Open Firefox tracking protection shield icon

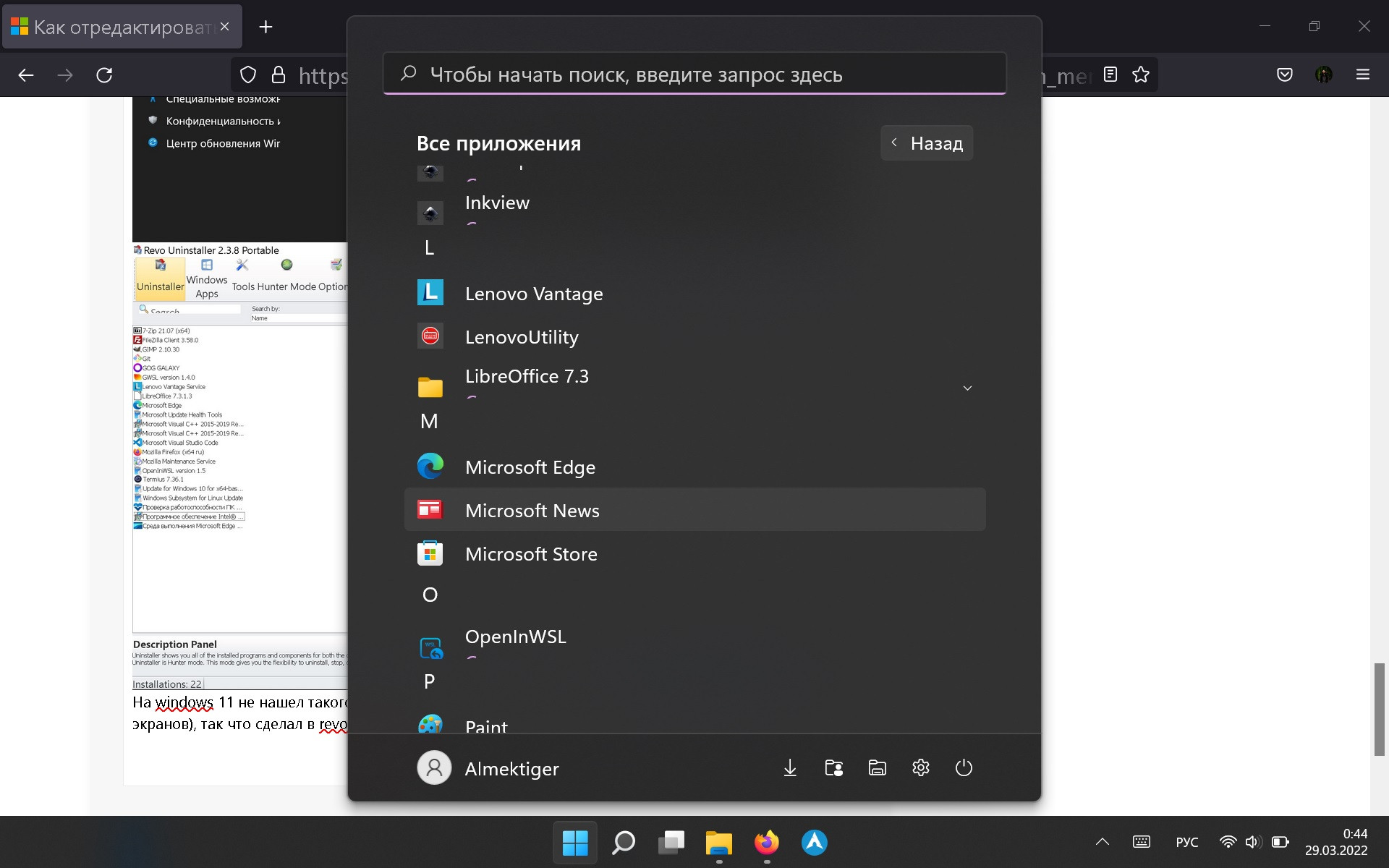[x=248, y=75]
